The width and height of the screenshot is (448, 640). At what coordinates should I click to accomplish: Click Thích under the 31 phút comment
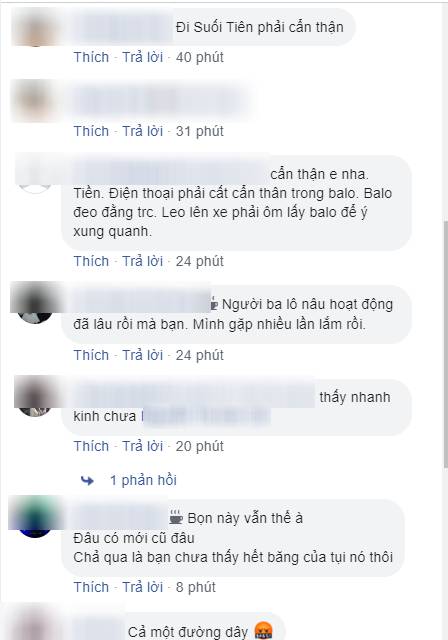[91, 131]
